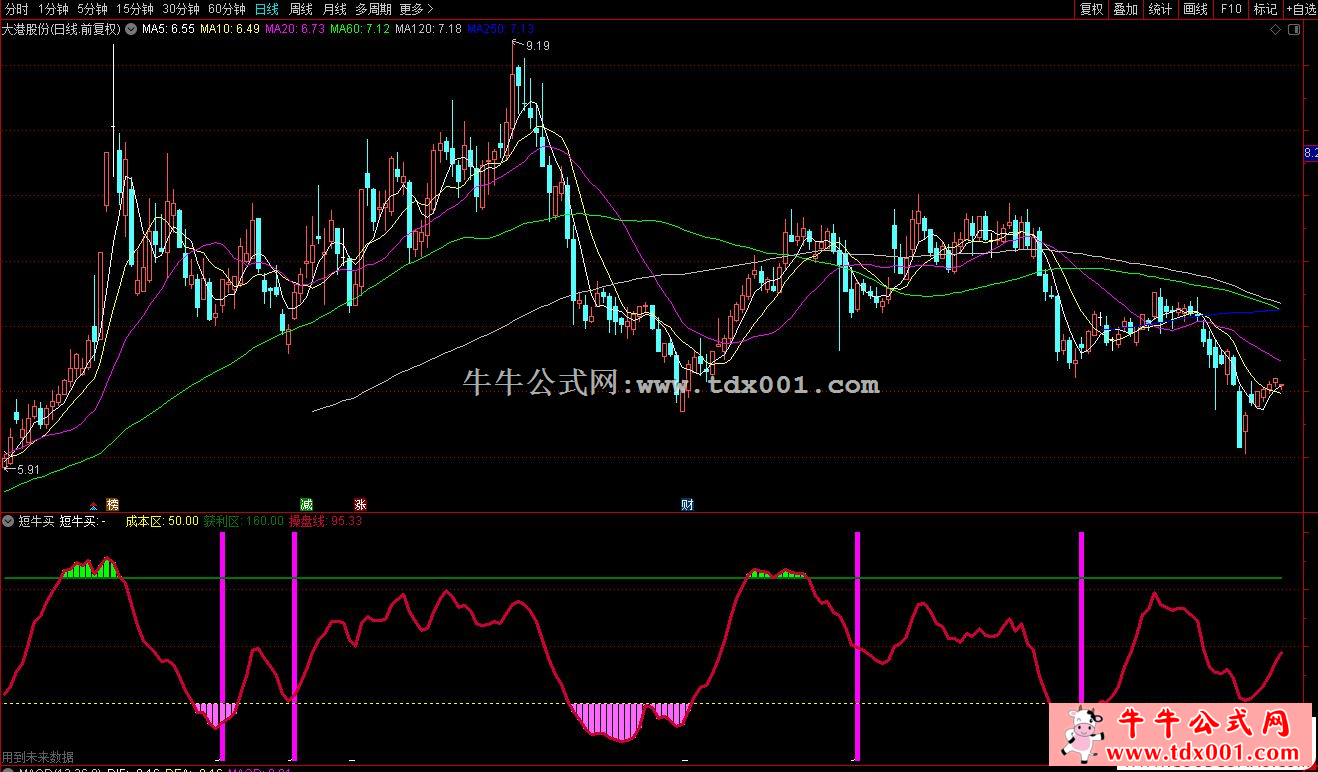Click the 用到未来数据 notice text
1318x772 pixels.
point(38,757)
